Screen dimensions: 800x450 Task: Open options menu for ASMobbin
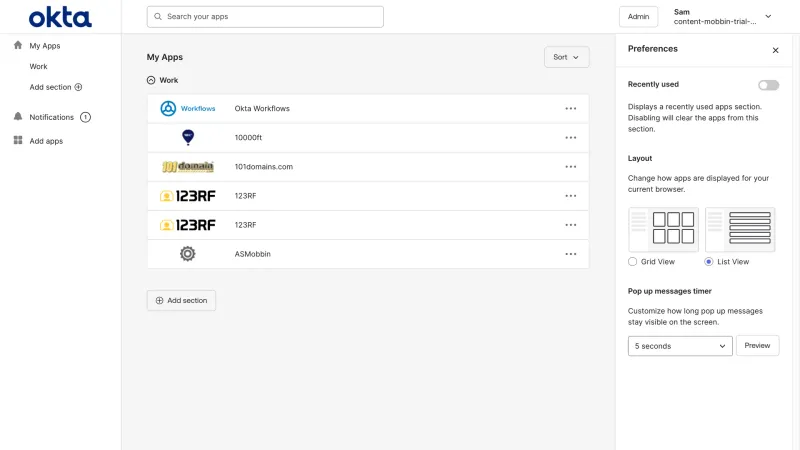570,254
